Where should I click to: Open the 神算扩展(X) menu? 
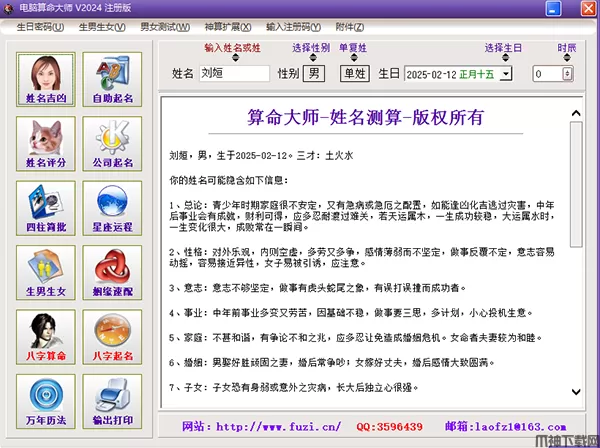click(x=228, y=27)
